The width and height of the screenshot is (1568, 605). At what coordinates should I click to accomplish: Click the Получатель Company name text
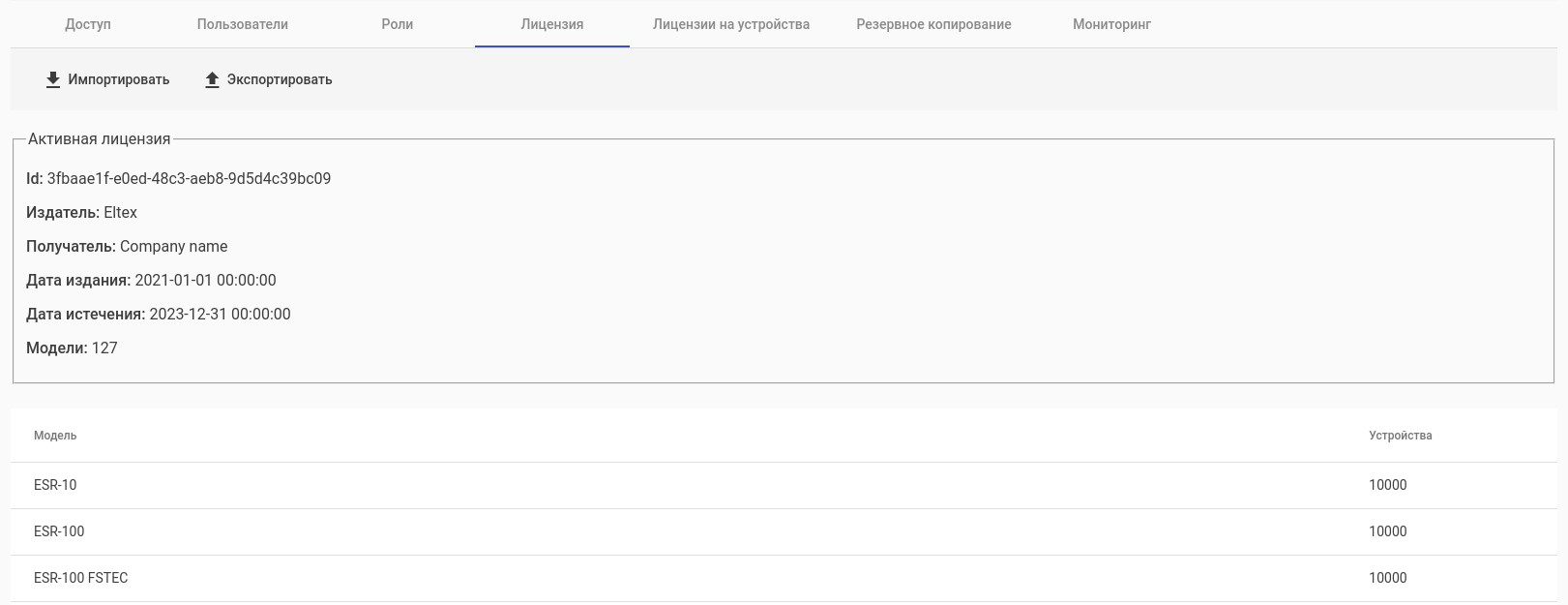click(174, 246)
